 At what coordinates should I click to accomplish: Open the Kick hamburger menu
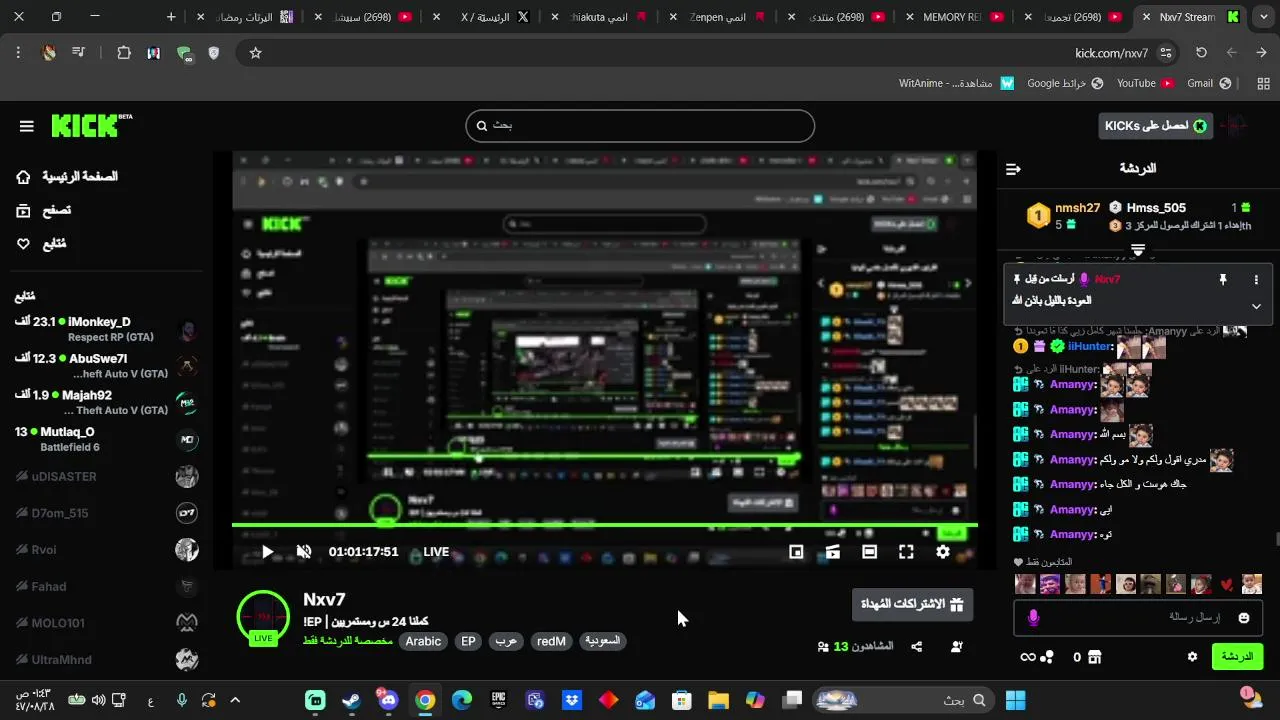[27, 126]
